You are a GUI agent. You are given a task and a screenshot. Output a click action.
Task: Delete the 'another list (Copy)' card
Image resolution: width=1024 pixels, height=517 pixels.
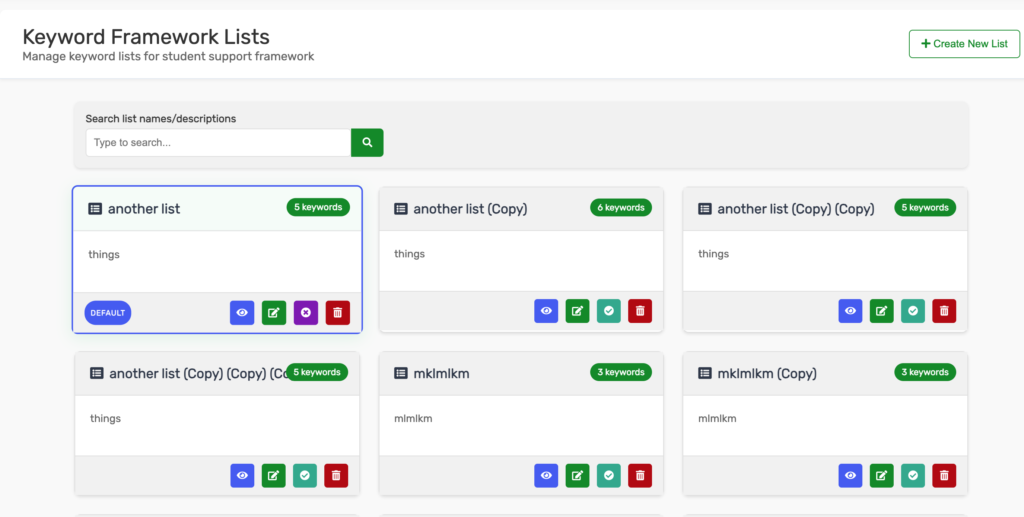coord(640,311)
